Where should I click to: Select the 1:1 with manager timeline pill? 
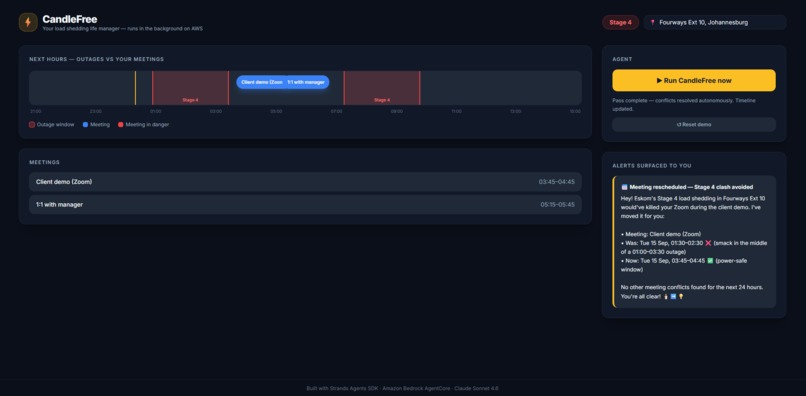[x=307, y=82]
